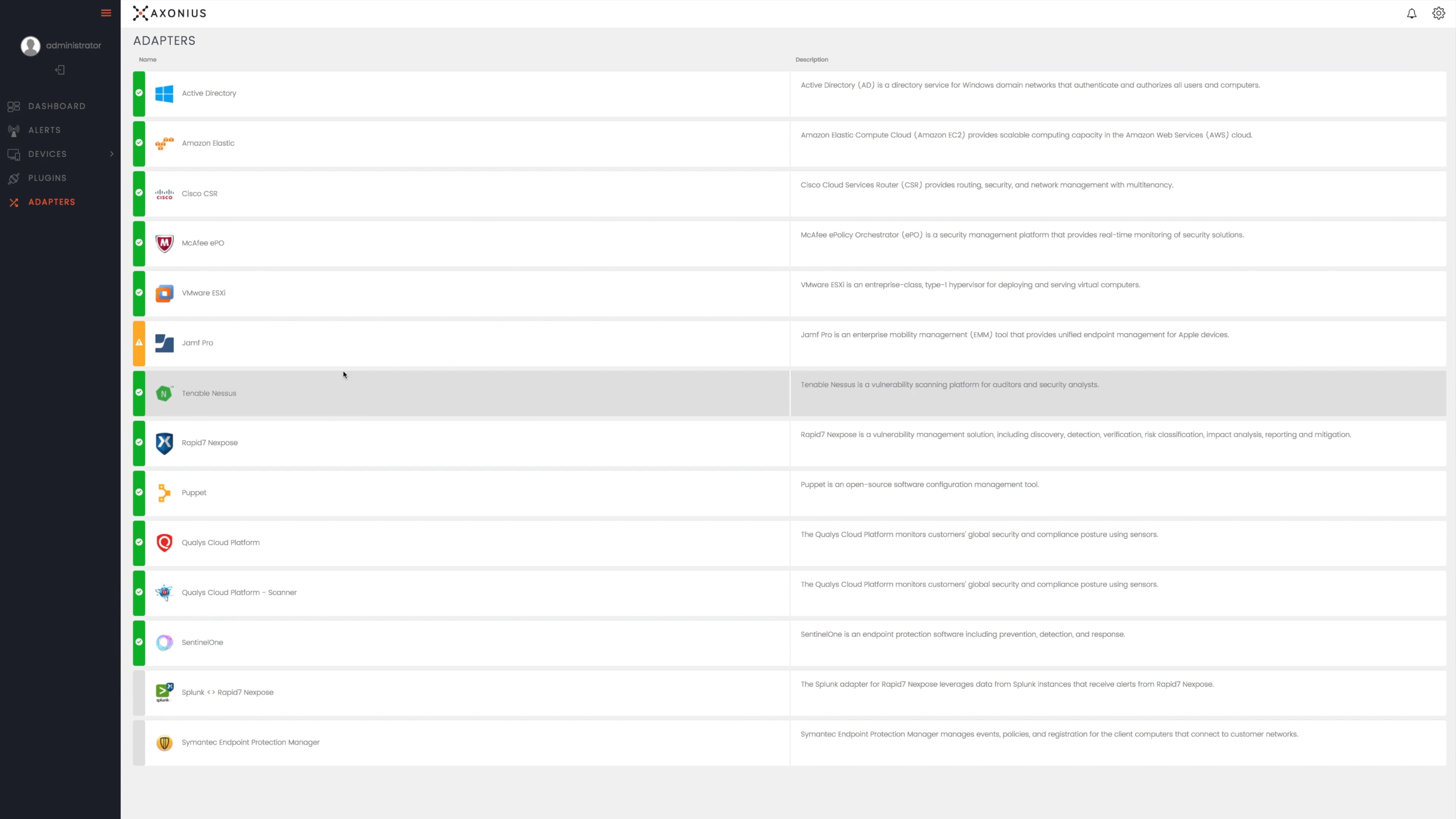Select the SentinelOne adapter name
The width and height of the screenshot is (1456, 819).
pyautogui.click(x=202, y=643)
